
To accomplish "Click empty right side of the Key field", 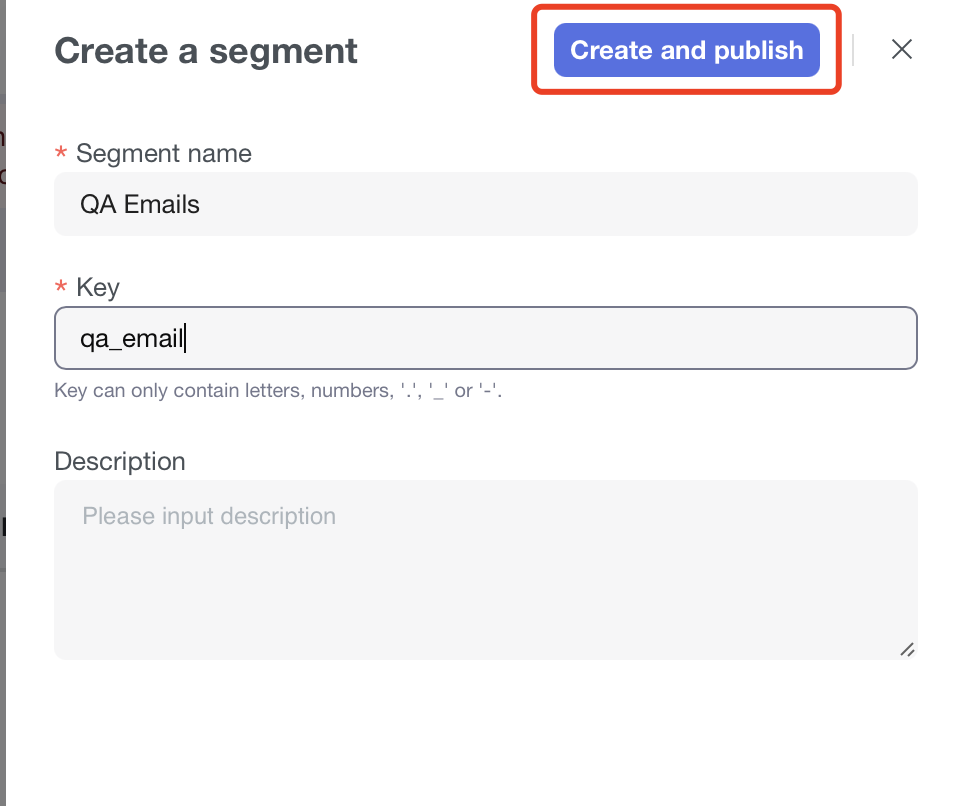I will tap(700, 339).
